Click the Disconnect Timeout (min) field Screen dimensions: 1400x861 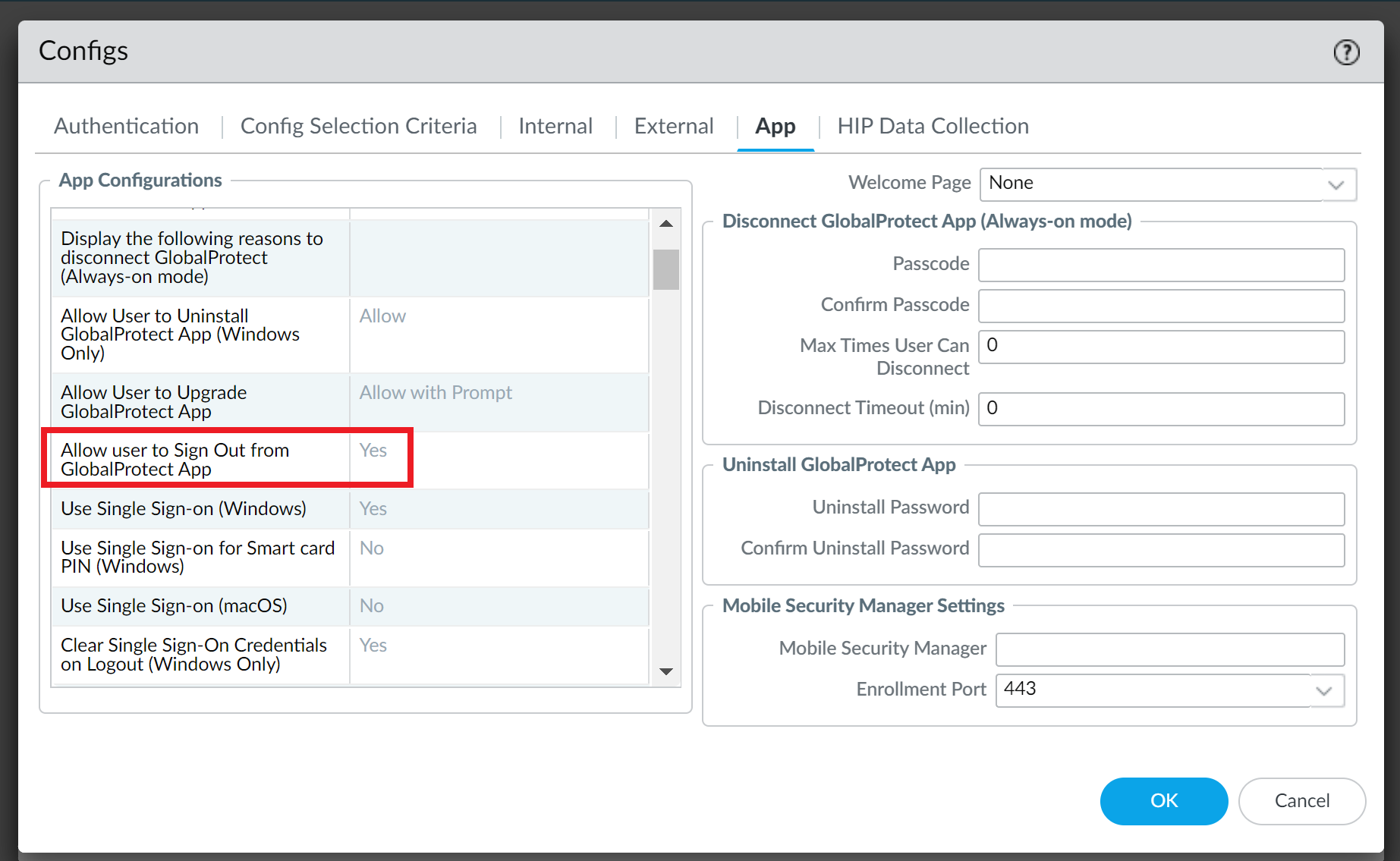click(x=1161, y=409)
